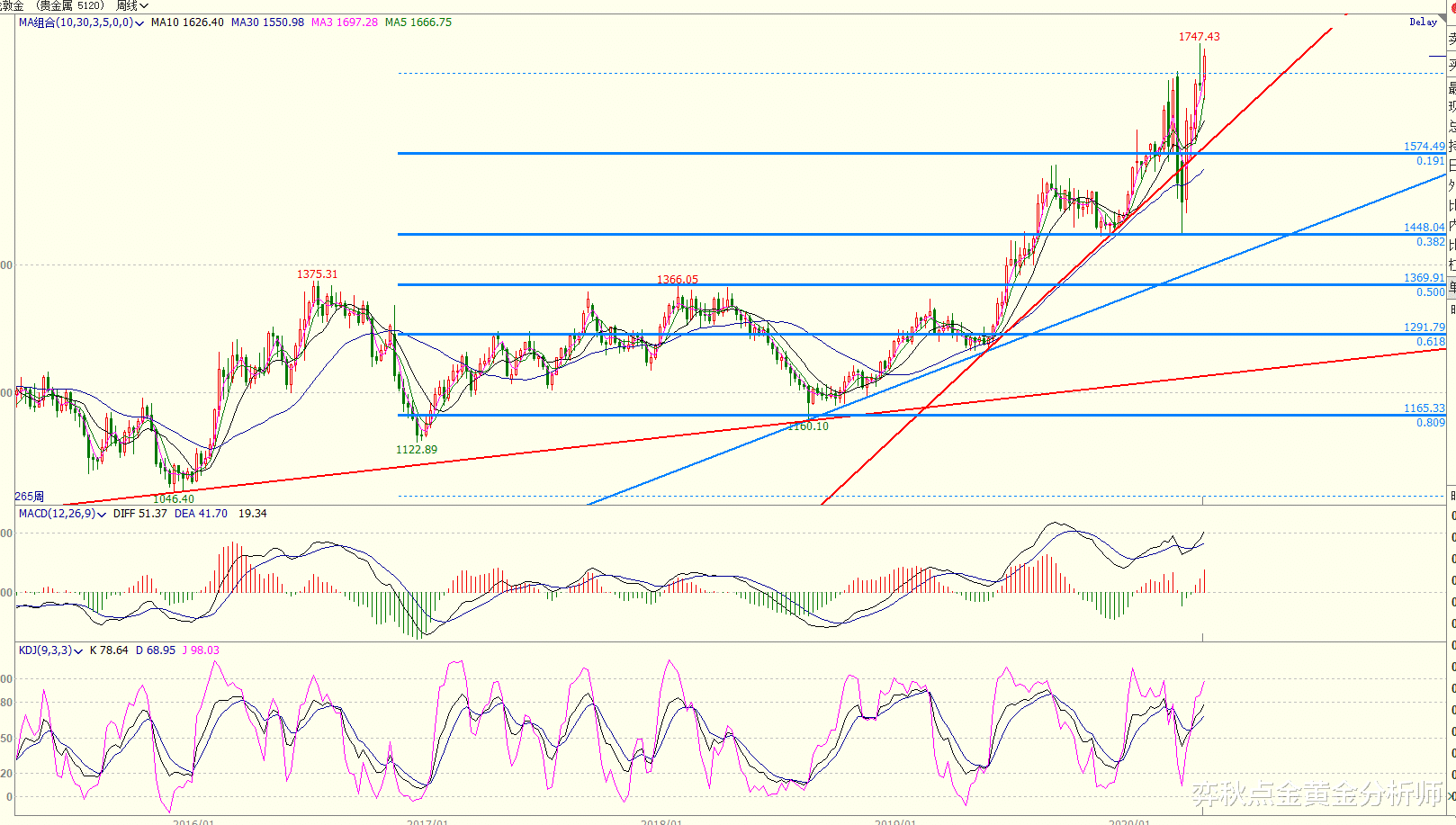Click the 1448.04 Fibonacci level price
The image size is (1456, 825).
tap(1425, 228)
